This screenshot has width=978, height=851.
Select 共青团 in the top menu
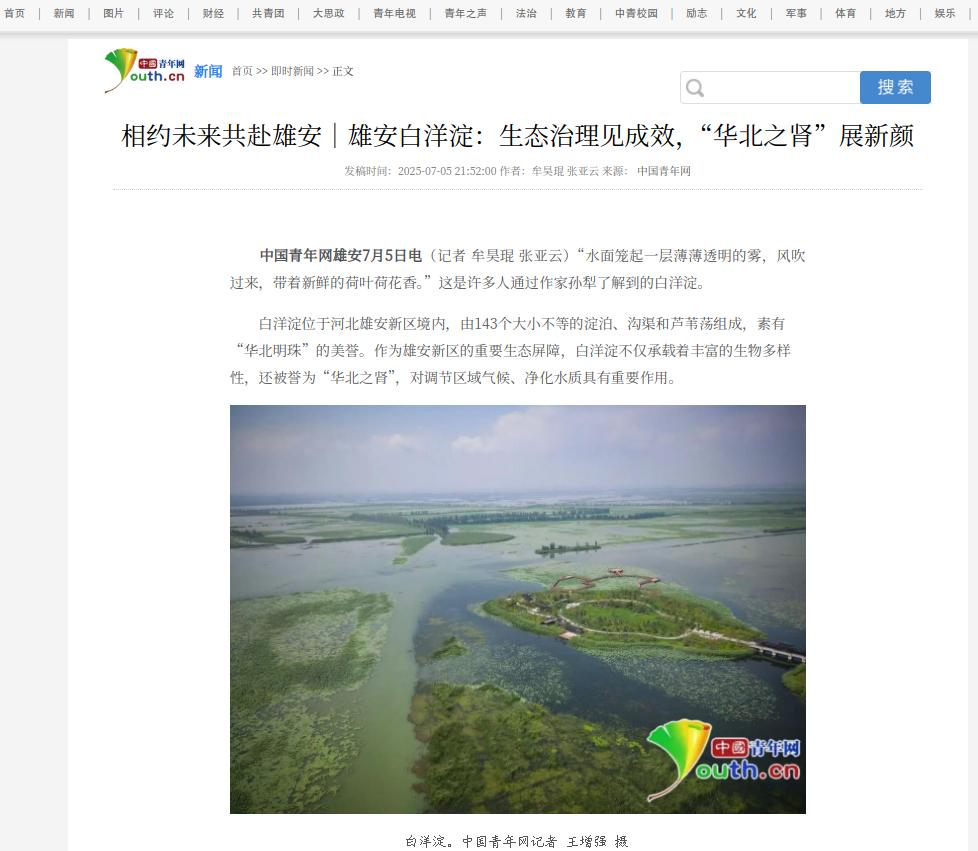(x=268, y=13)
